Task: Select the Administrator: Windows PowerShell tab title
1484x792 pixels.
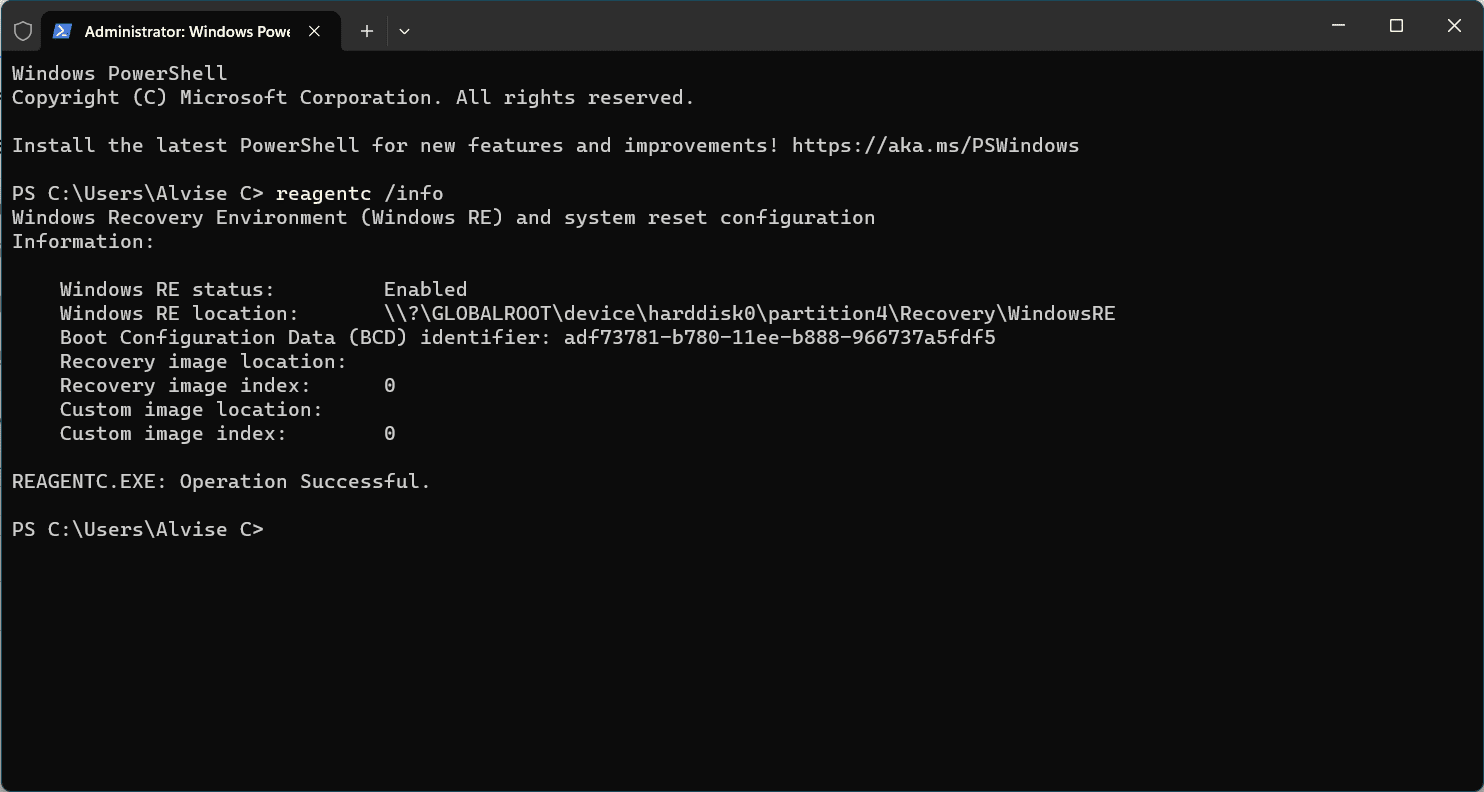Action: pyautogui.click(x=187, y=31)
